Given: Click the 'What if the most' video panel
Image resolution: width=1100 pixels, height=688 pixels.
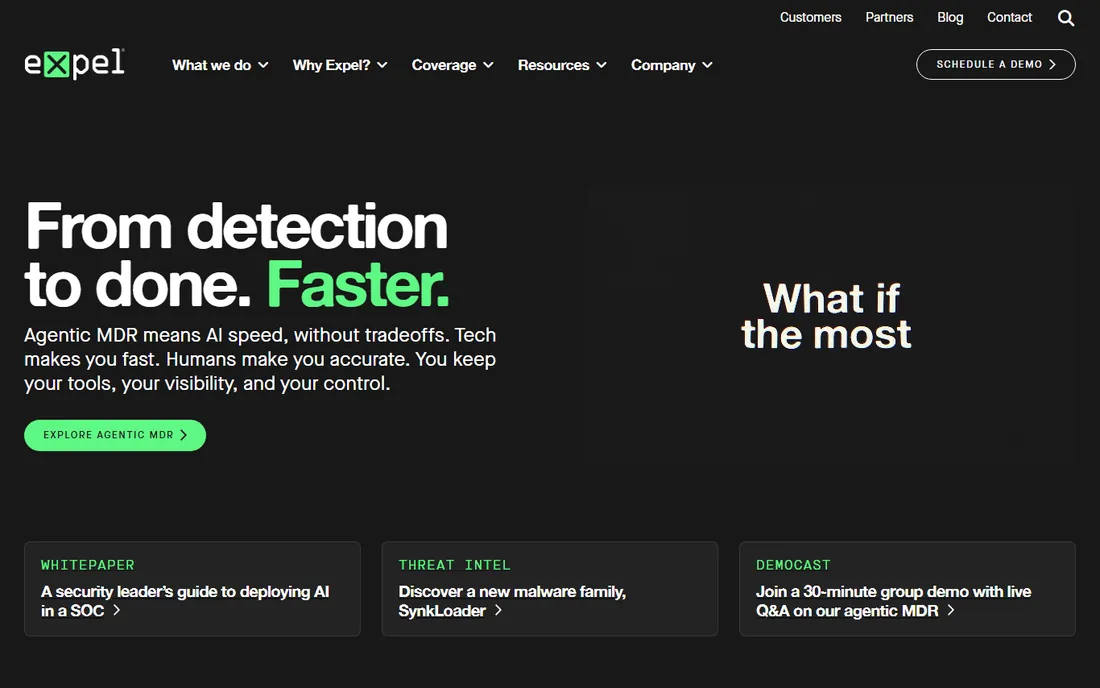Looking at the screenshot, I should (831, 323).
